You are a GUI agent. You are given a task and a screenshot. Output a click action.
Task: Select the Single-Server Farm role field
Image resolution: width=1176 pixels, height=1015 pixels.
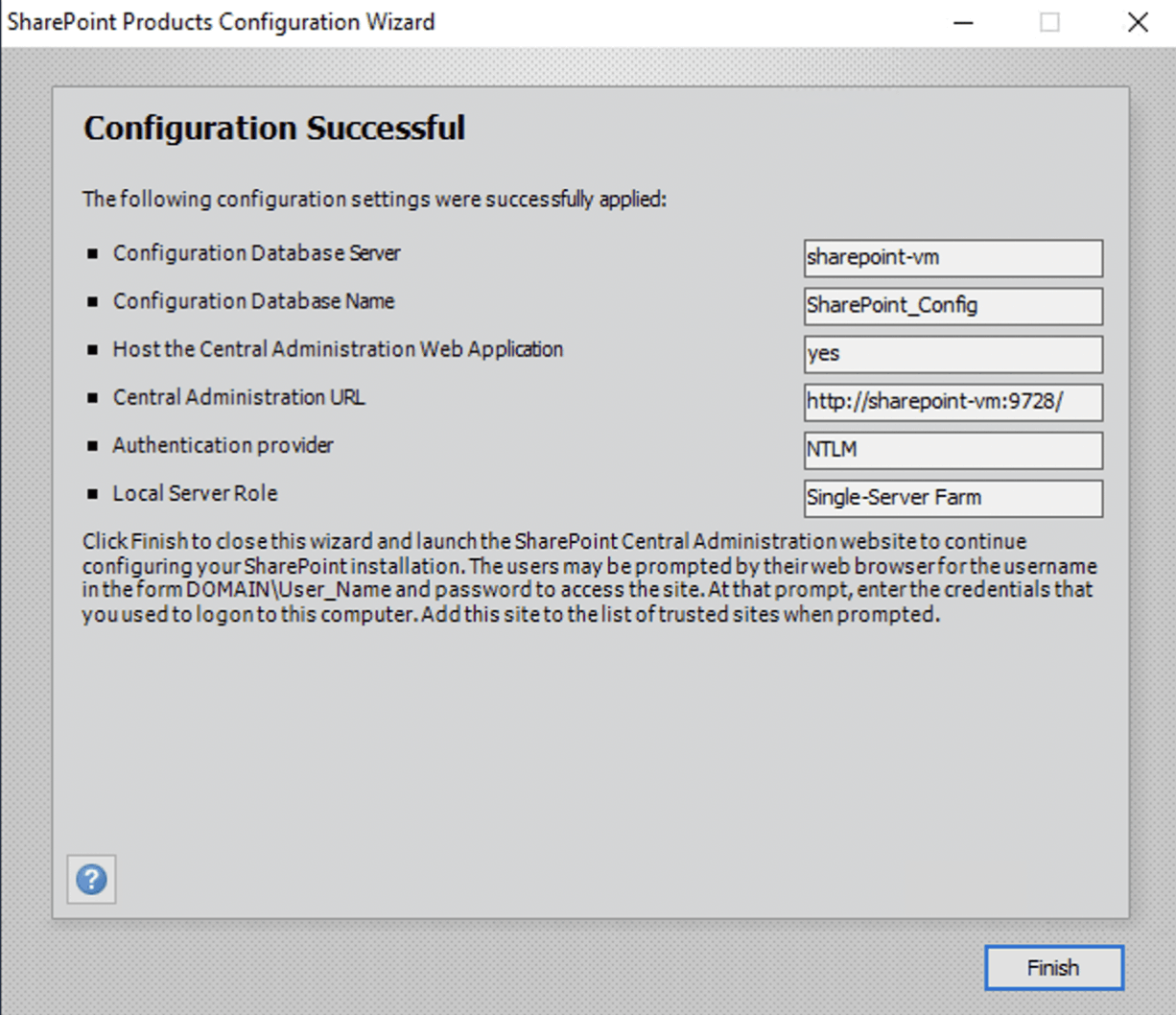coord(953,498)
